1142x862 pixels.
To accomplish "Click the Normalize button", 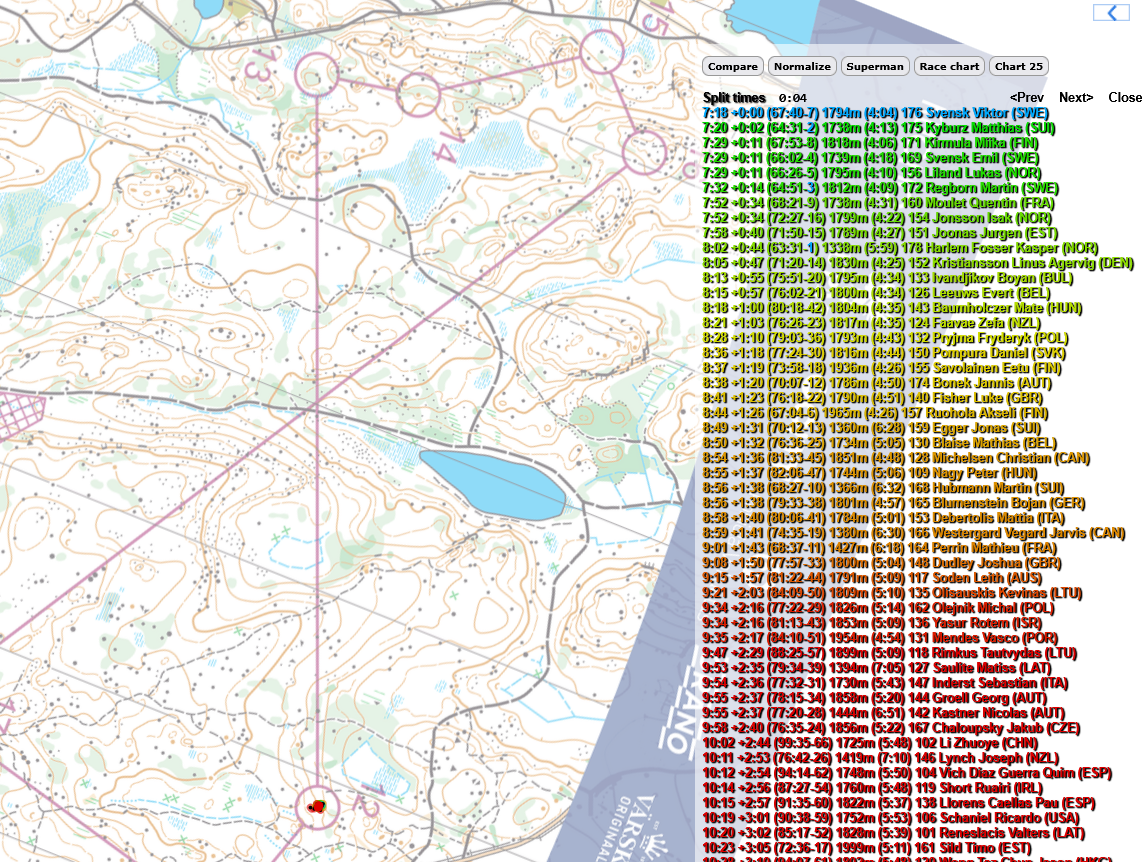I will point(802,66).
